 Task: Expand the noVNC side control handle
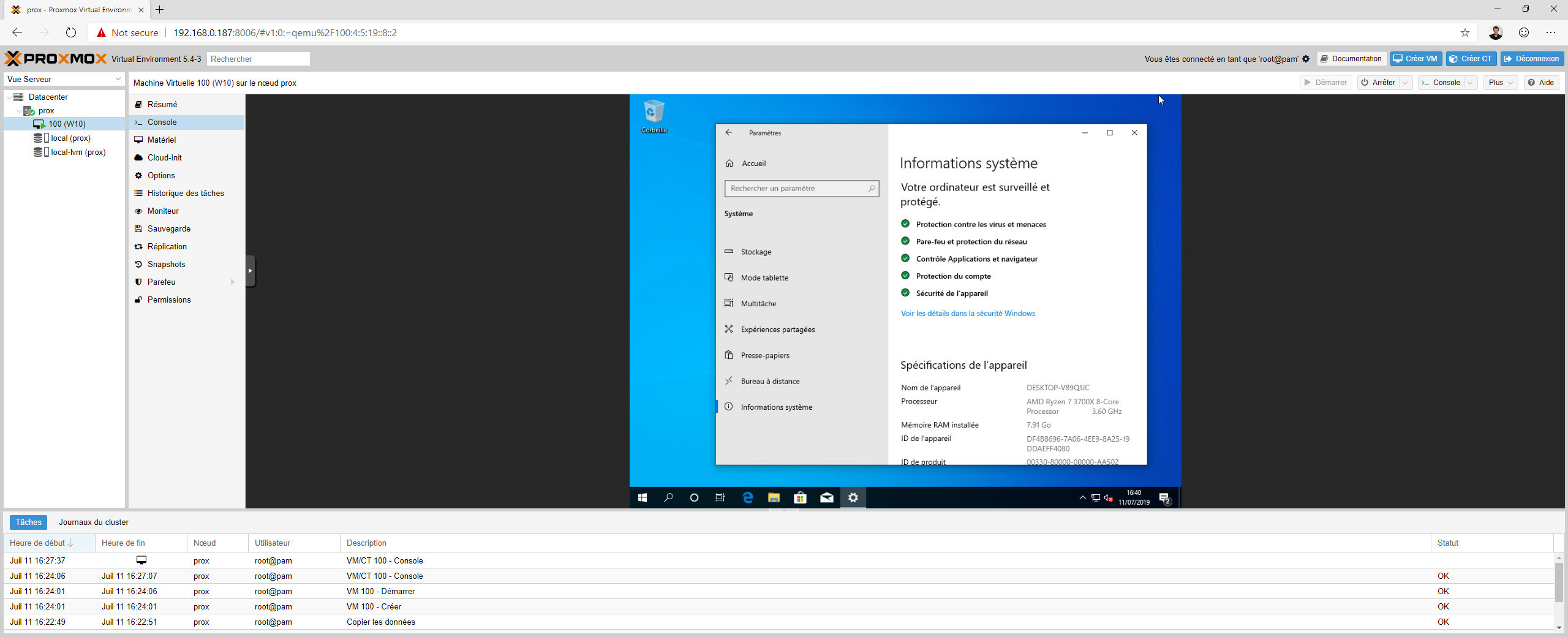coord(250,271)
